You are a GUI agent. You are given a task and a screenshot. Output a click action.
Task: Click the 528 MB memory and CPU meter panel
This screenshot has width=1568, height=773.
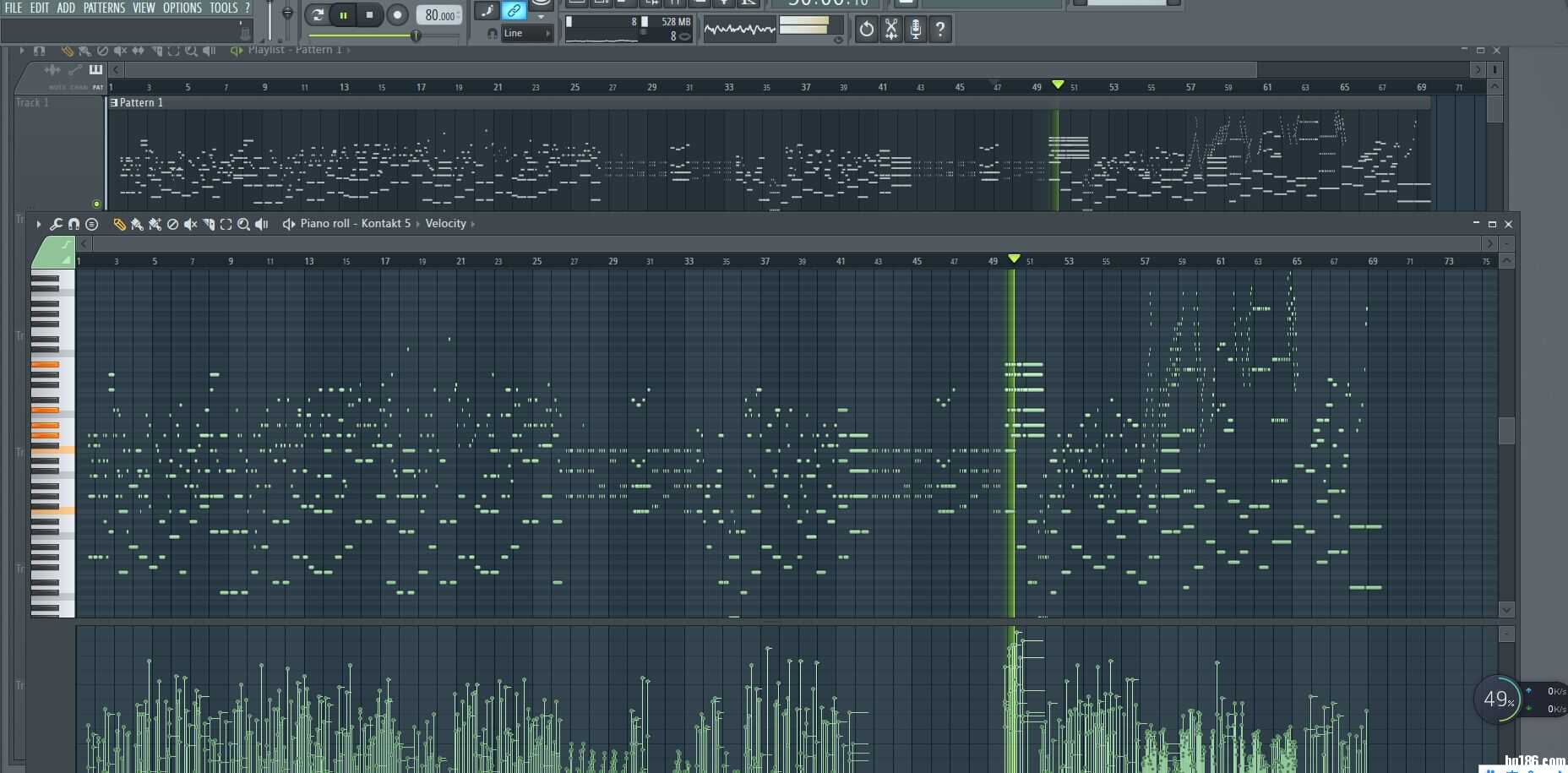click(x=629, y=29)
